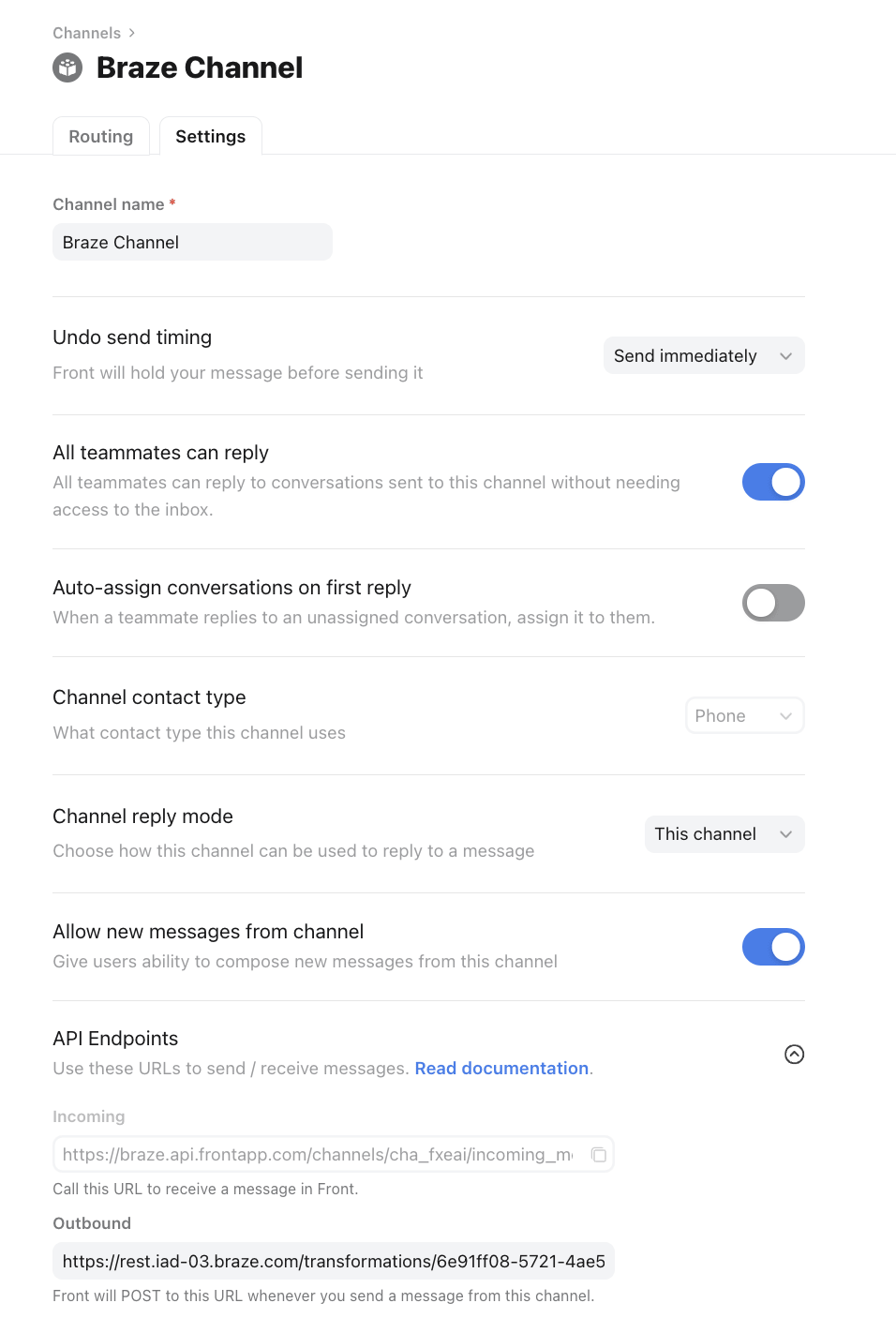
Task: Select the Settings tab
Action: 211,137
